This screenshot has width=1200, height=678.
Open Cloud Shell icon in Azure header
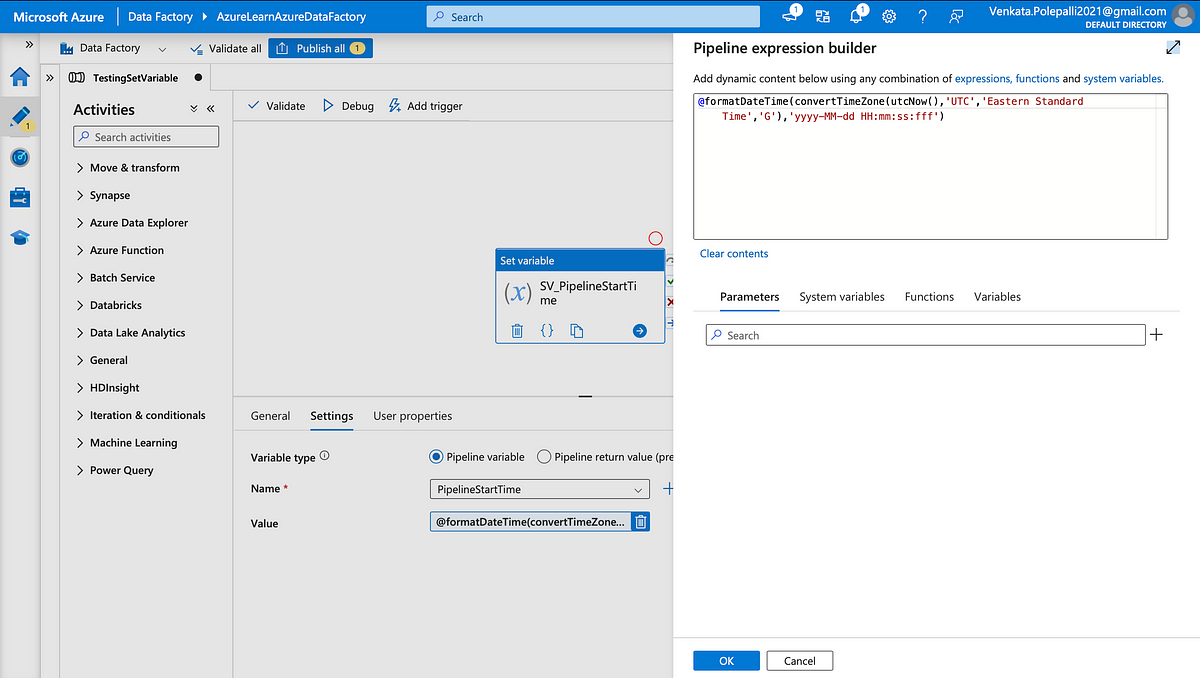[792, 16]
